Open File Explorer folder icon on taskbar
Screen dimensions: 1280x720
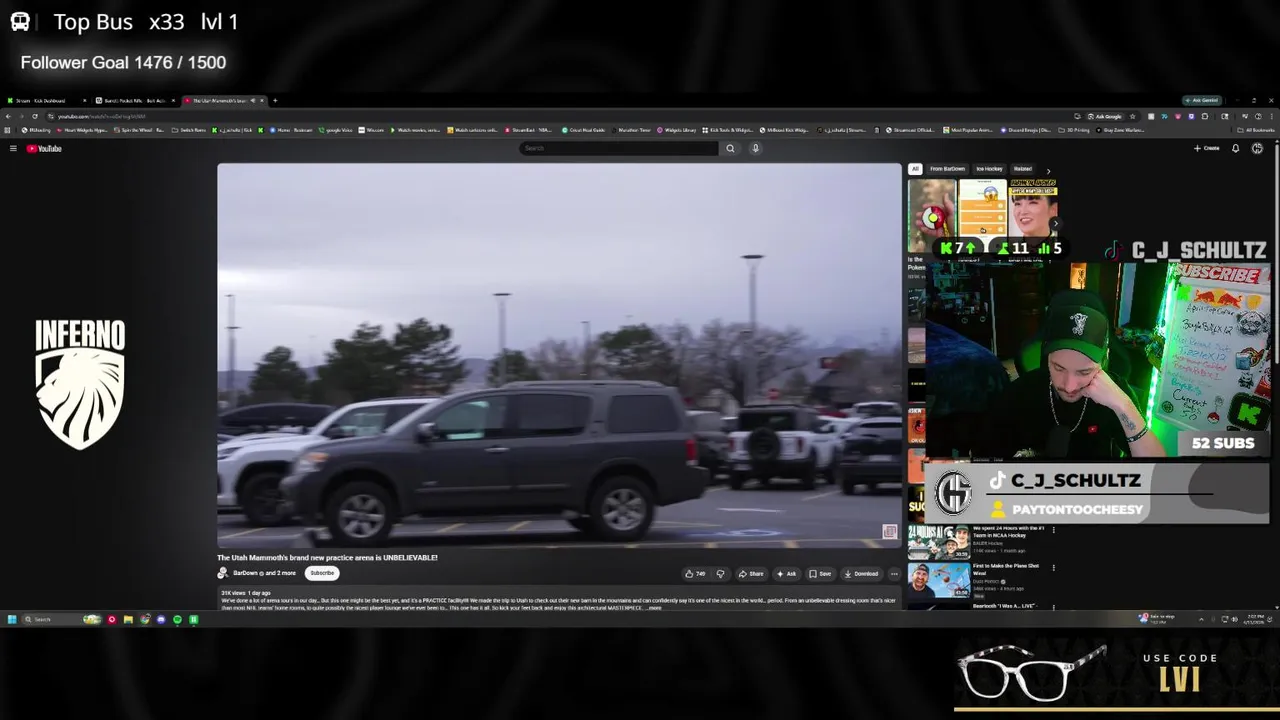click(x=128, y=619)
